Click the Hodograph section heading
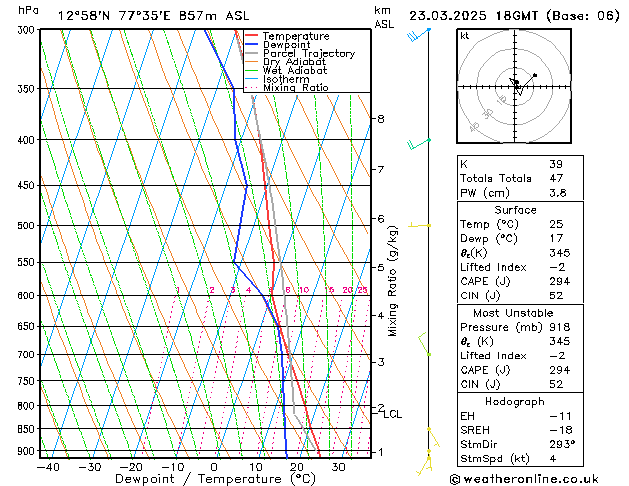629x486 pixels. click(515, 402)
